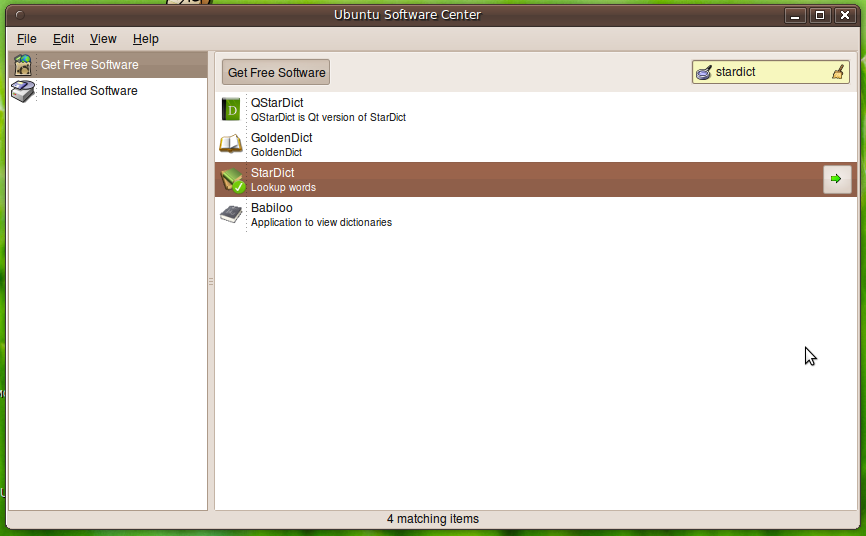Click the QStarDict green book icon

pyautogui.click(x=231, y=109)
